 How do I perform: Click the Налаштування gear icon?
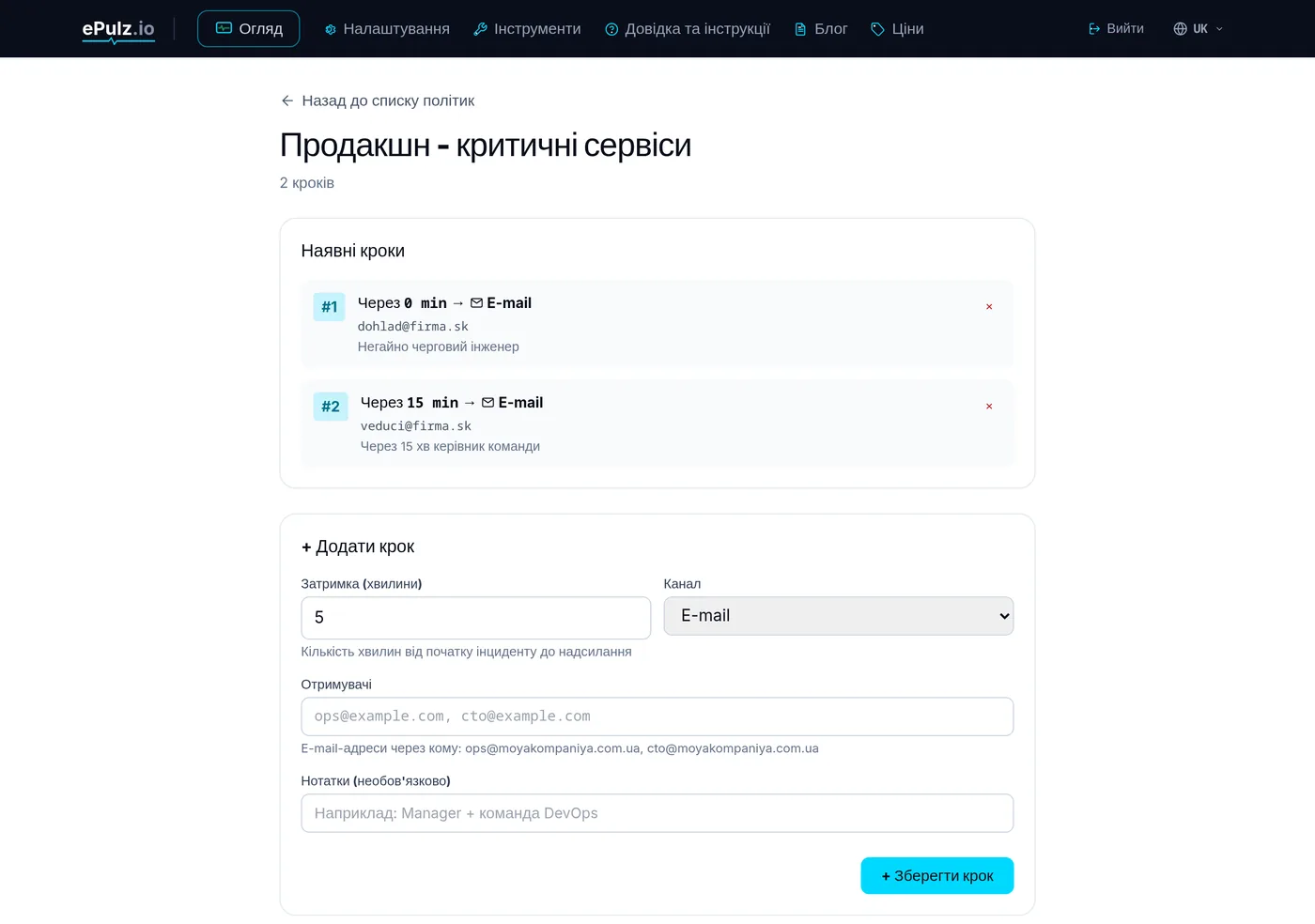coord(331,29)
